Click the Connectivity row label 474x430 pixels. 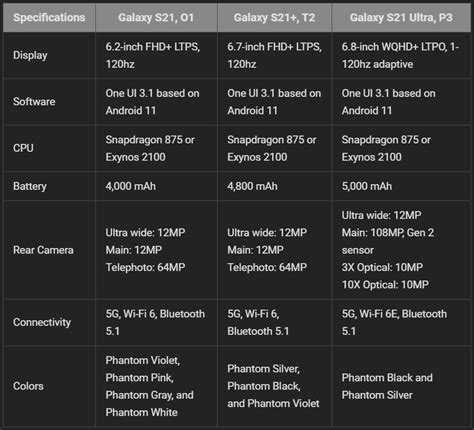click(x=42, y=322)
